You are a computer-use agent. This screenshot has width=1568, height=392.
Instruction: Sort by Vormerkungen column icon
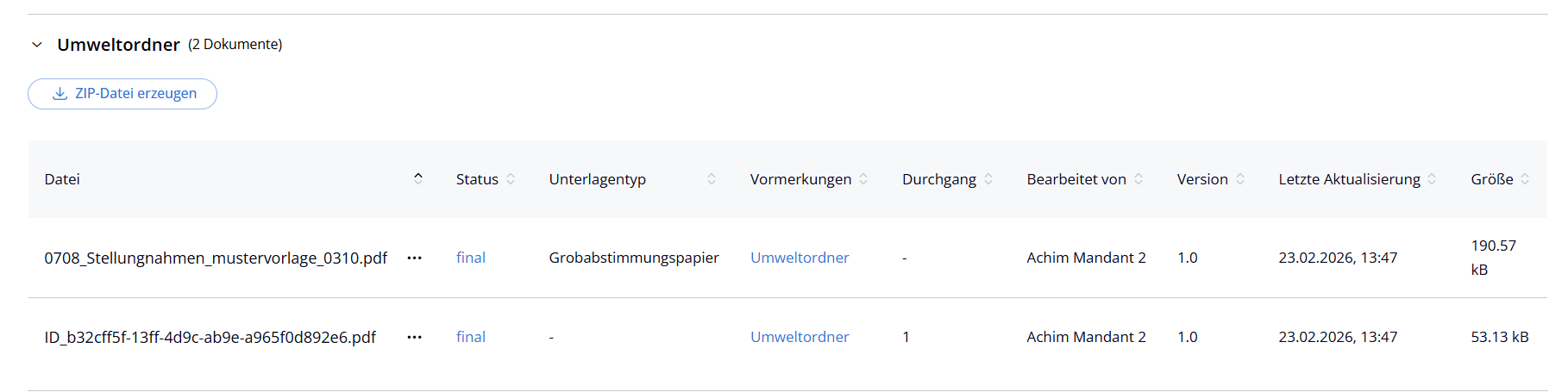(x=863, y=179)
